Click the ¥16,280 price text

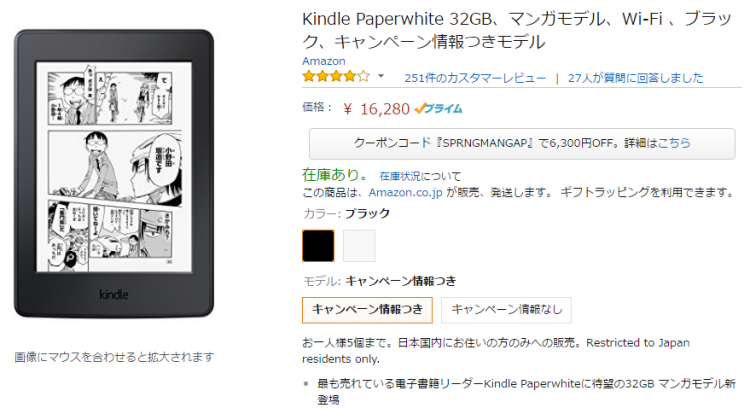[376, 110]
